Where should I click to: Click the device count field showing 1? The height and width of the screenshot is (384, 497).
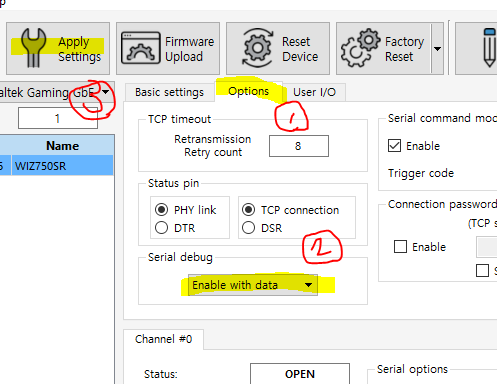(x=58, y=118)
